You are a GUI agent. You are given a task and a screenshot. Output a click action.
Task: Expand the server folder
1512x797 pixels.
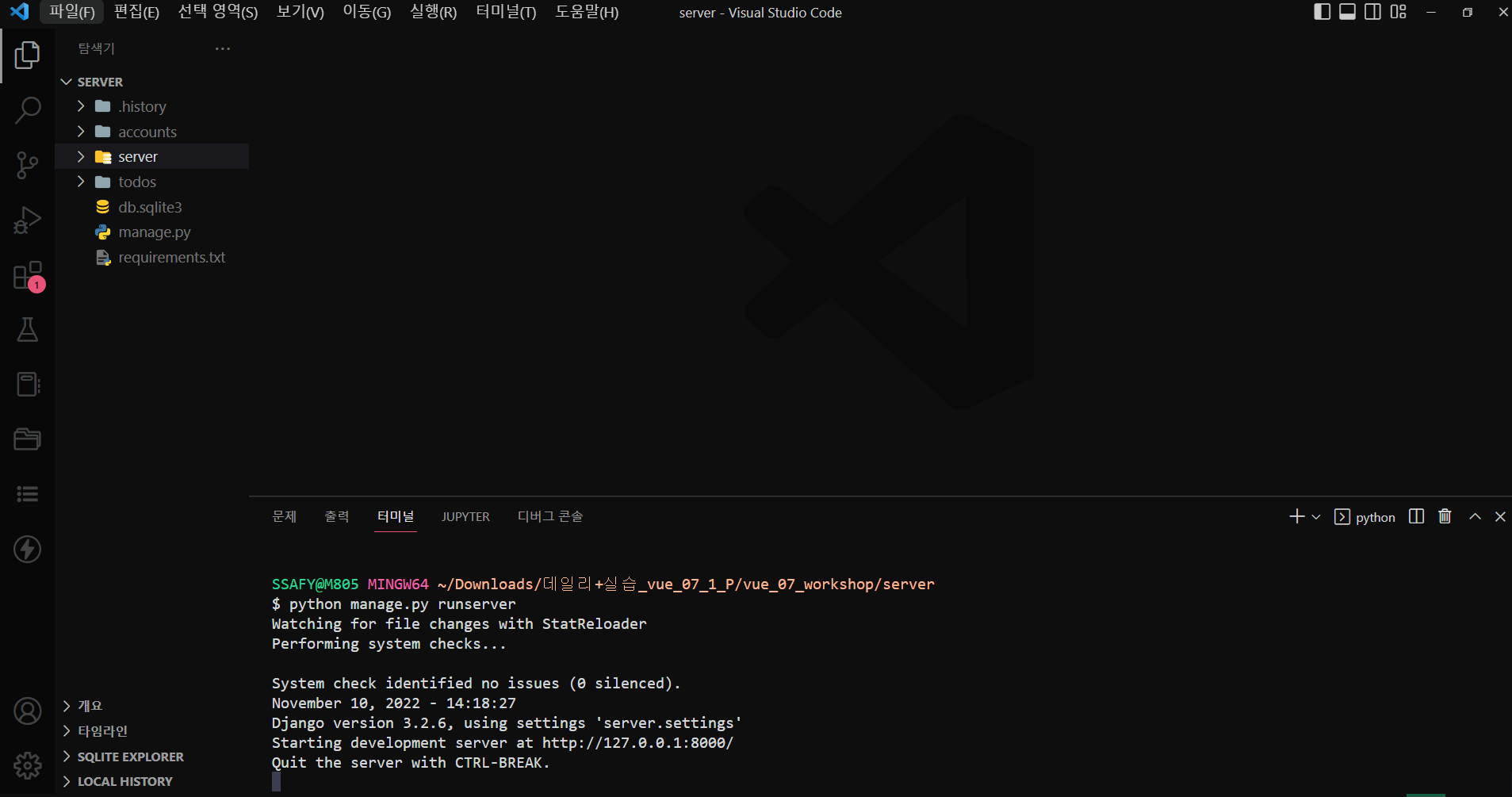[x=151, y=156]
